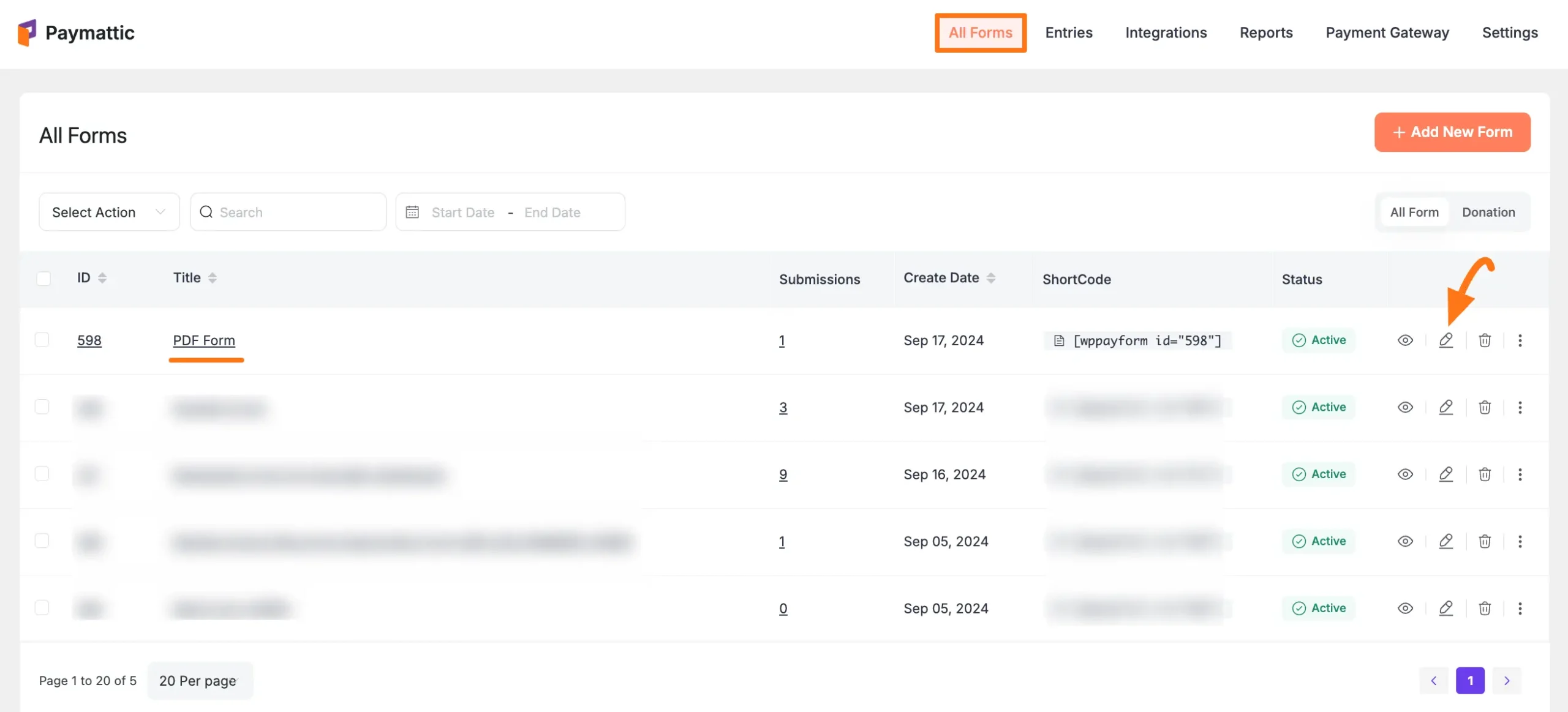Image resolution: width=1568 pixels, height=712 pixels.
Task: Preview PDF Form using the eye icon
Action: [x=1405, y=340]
